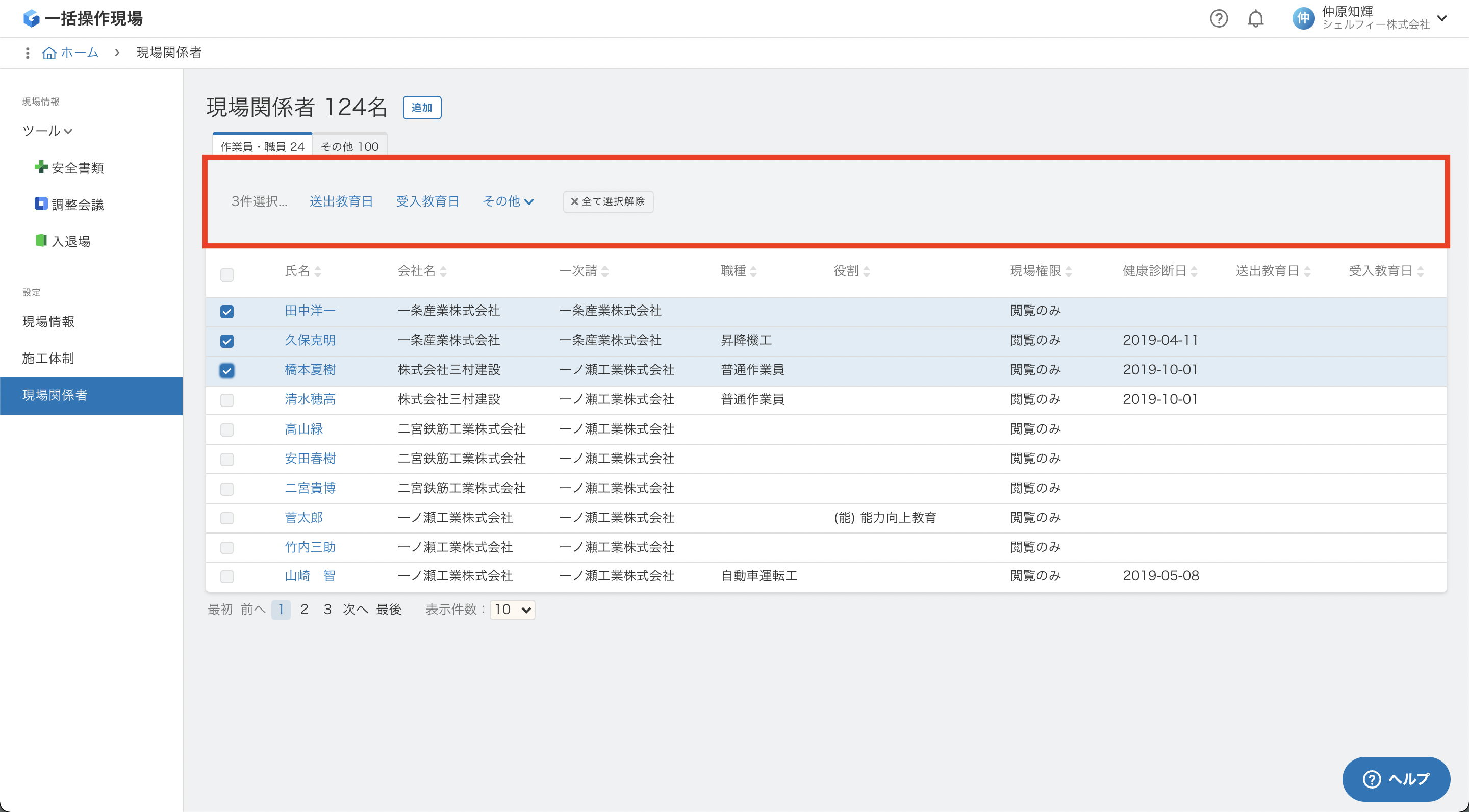This screenshot has width=1469, height=812.
Task: Check the checkbox for 清水穂高
Action: 227,400
